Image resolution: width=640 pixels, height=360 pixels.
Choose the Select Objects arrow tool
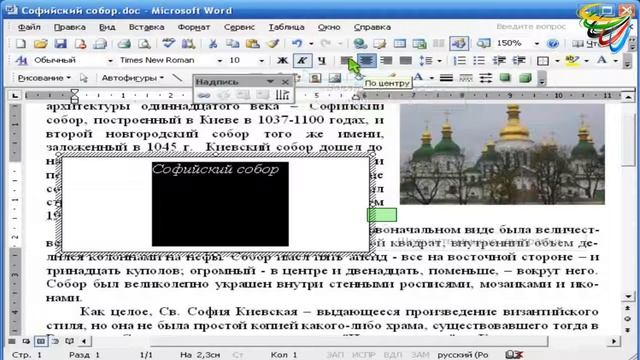pos(84,78)
